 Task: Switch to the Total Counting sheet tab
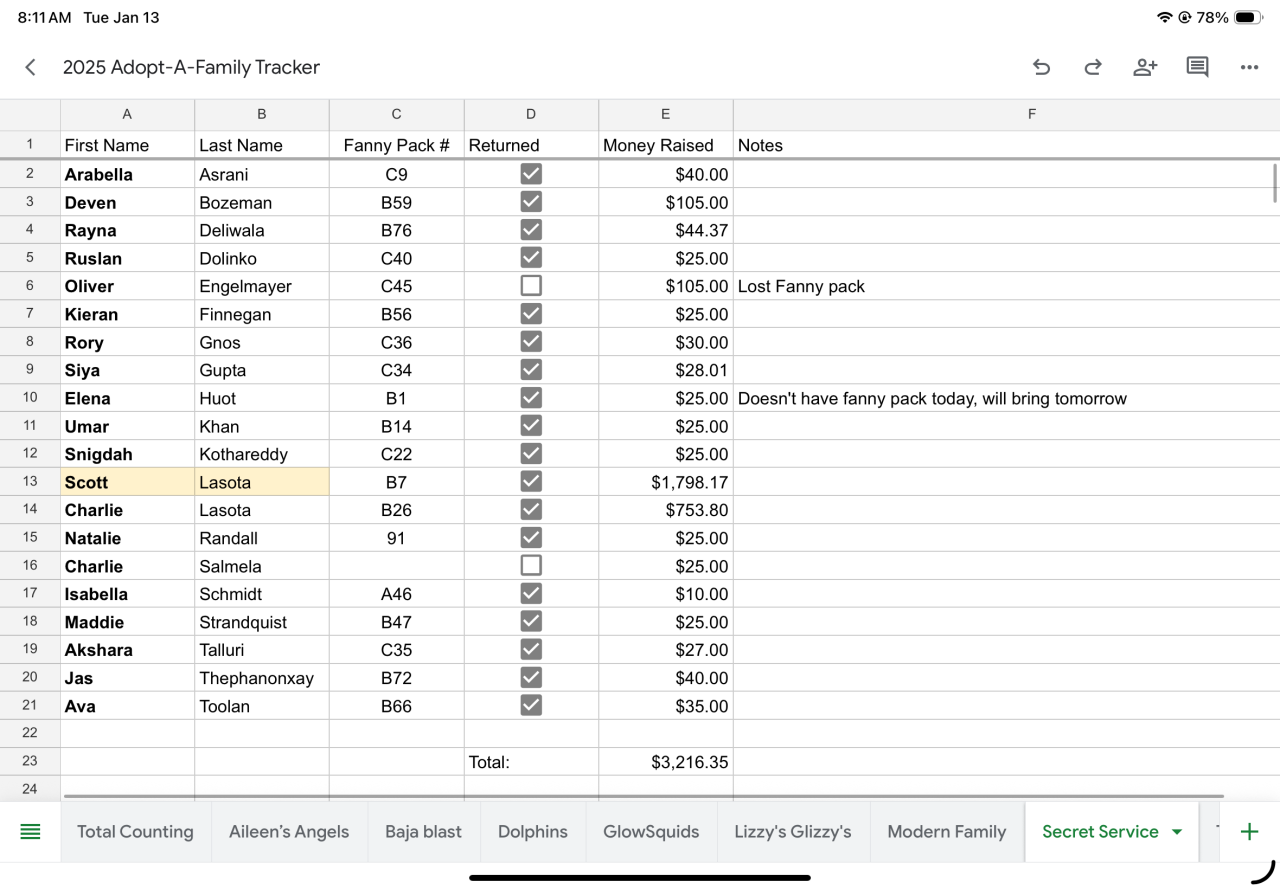coord(135,831)
